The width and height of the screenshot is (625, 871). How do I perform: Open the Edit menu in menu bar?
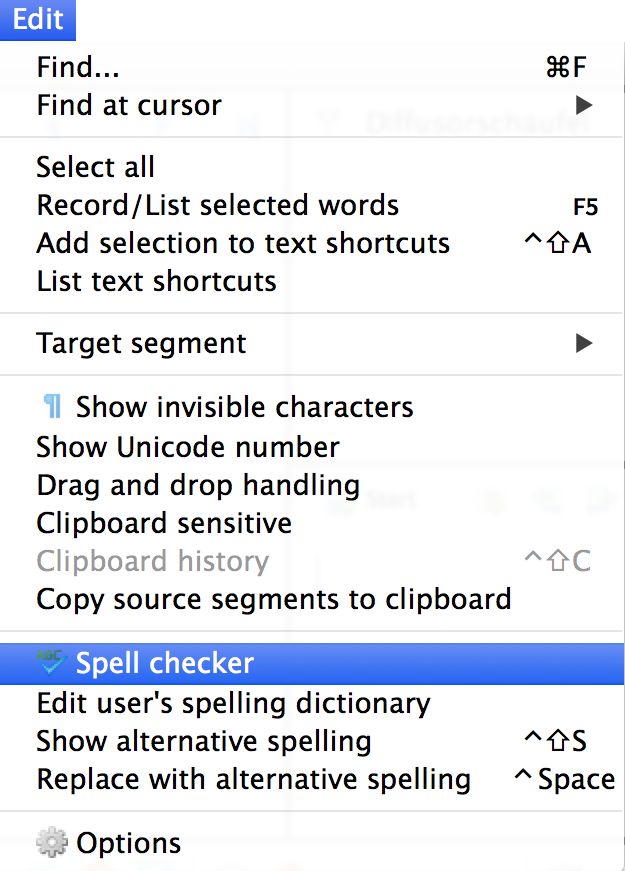pyautogui.click(x=38, y=19)
